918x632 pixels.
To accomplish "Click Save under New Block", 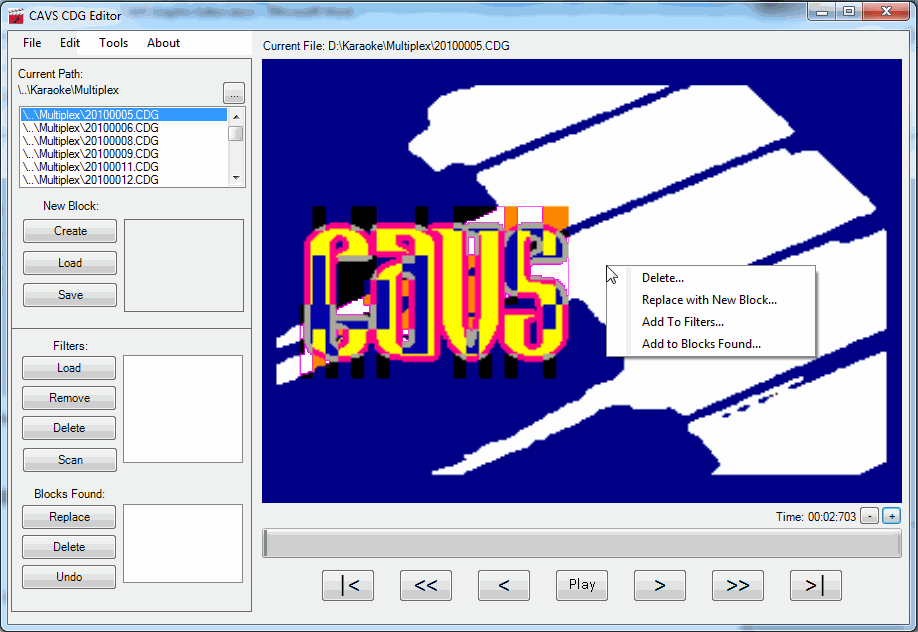I will (x=70, y=295).
